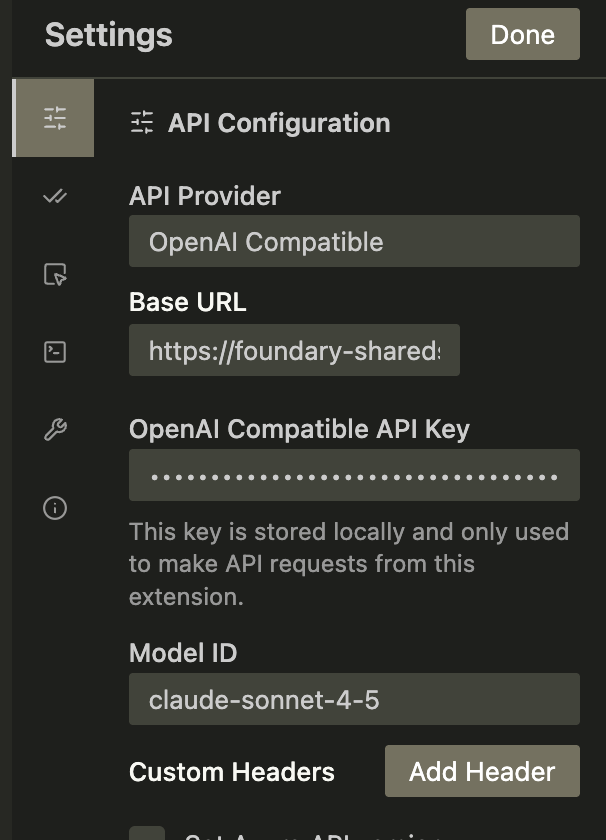Toggle the partially visible checkbox near Custom Headers
The width and height of the screenshot is (606, 840).
click(x=148, y=833)
